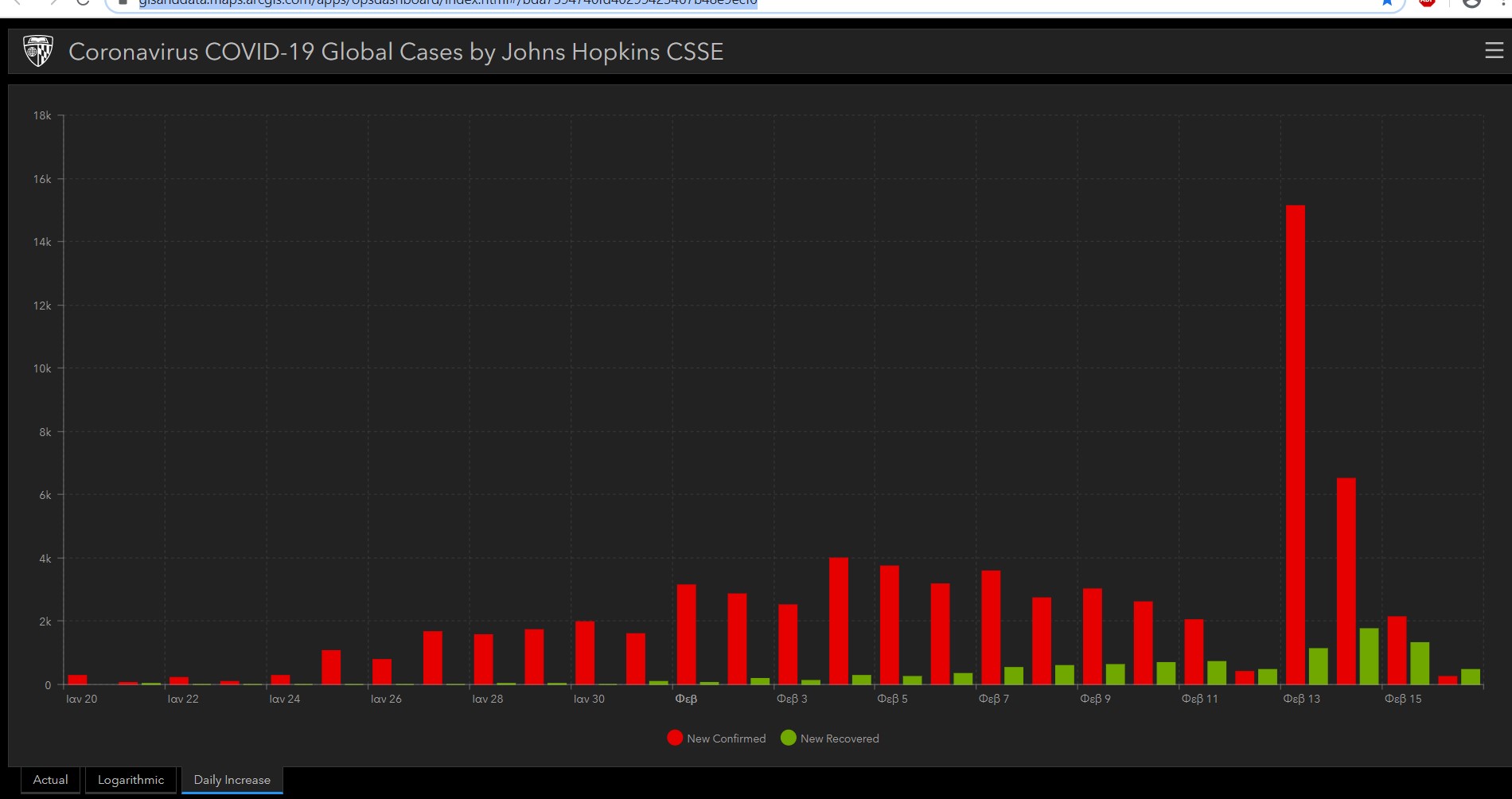This screenshot has height=799, width=1512.
Task: Click the Johns Hopkins shield logo
Action: pyautogui.click(x=38, y=51)
